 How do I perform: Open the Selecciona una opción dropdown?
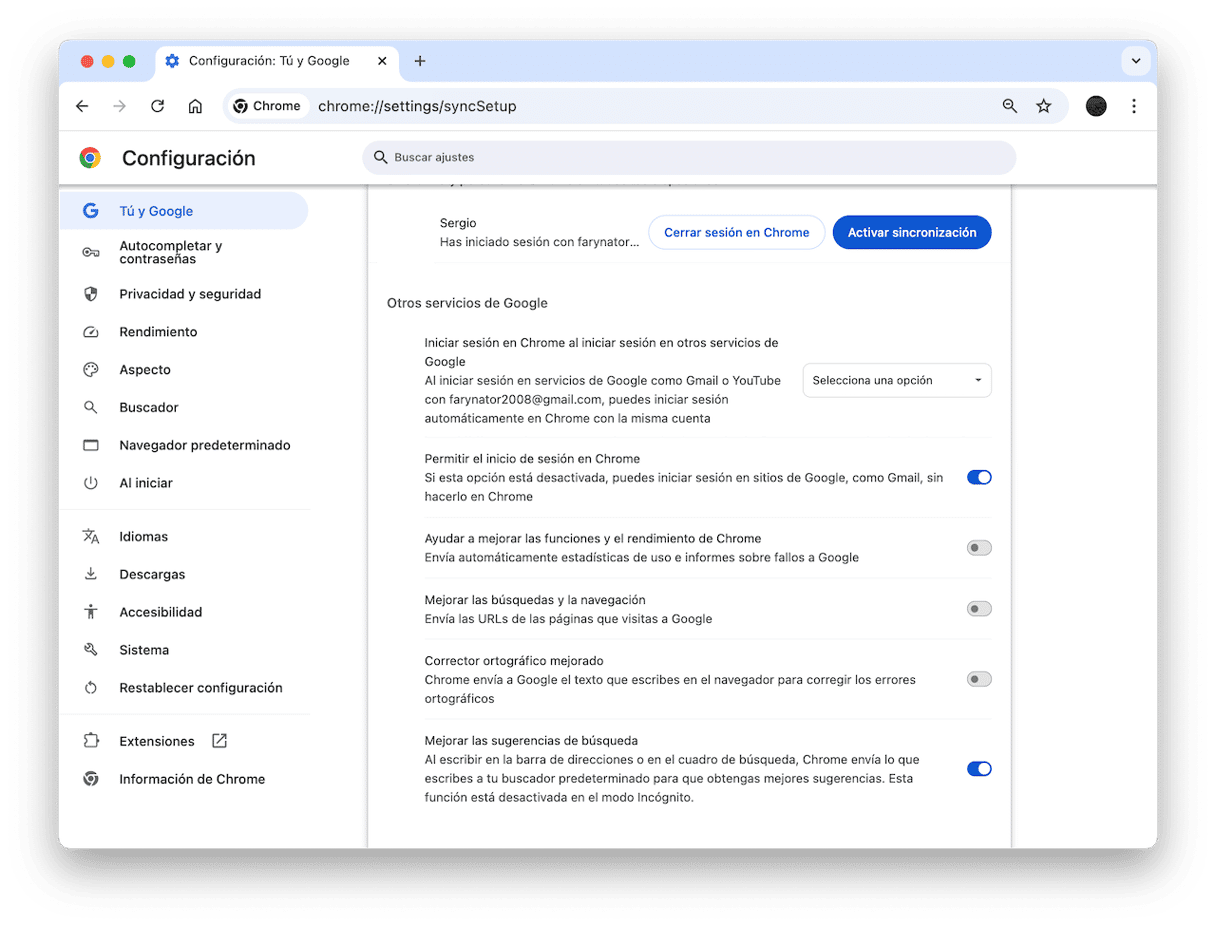coord(896,381)
